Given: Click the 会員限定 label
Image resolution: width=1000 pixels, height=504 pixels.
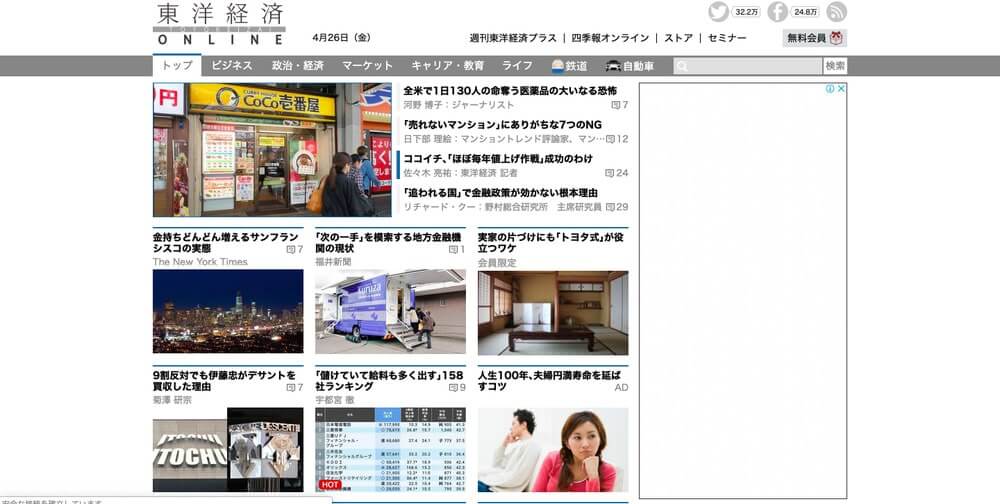Looking at the screenshot, I should [x=497, y=263].
